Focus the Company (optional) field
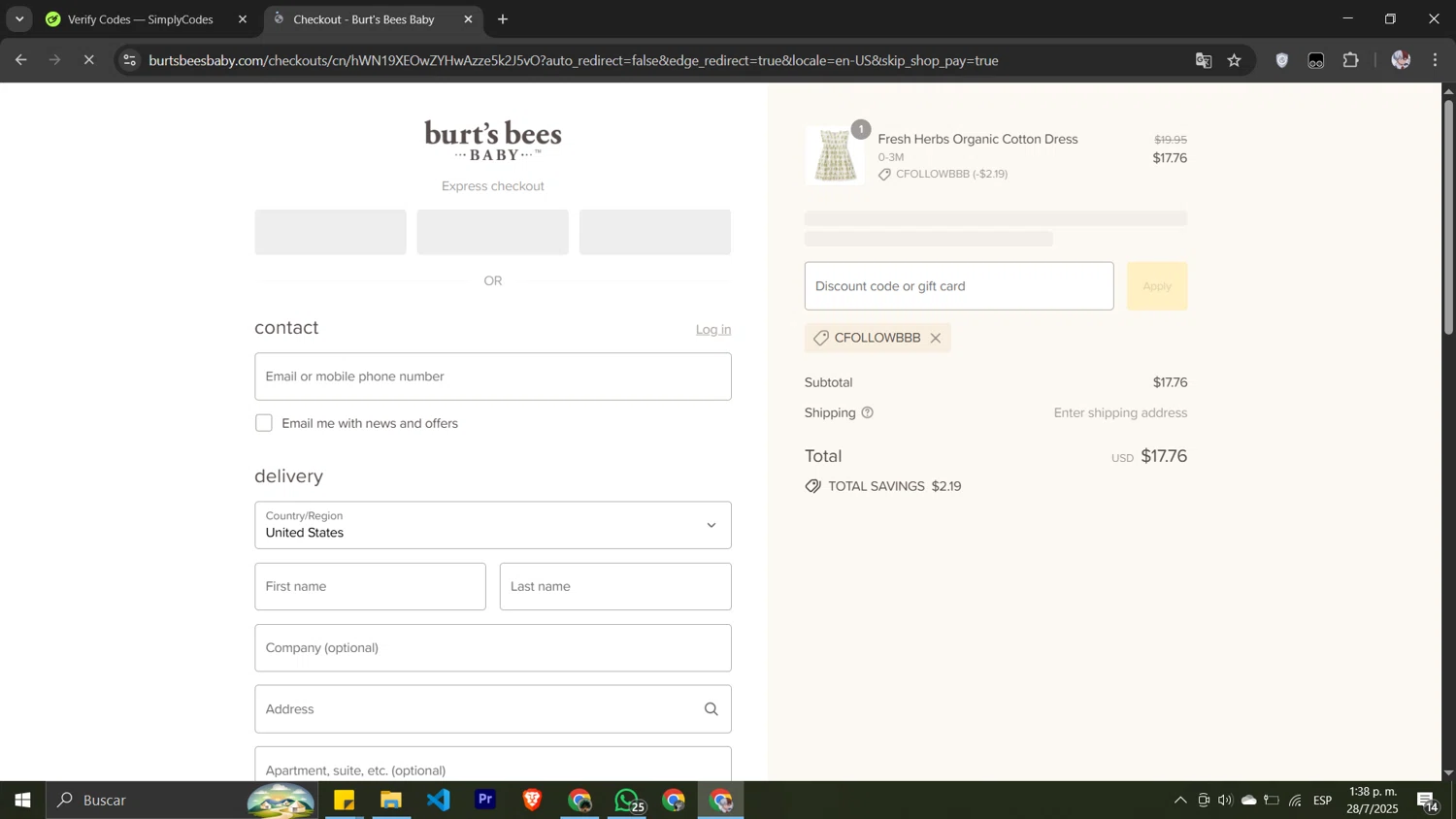This screenshot has width=1456, height=819. coord(493,648)
